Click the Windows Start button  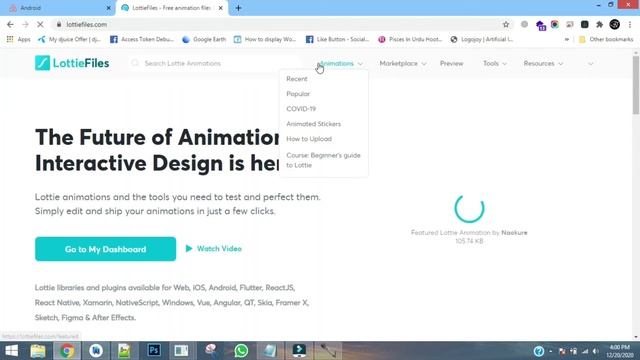pos(11,351)
